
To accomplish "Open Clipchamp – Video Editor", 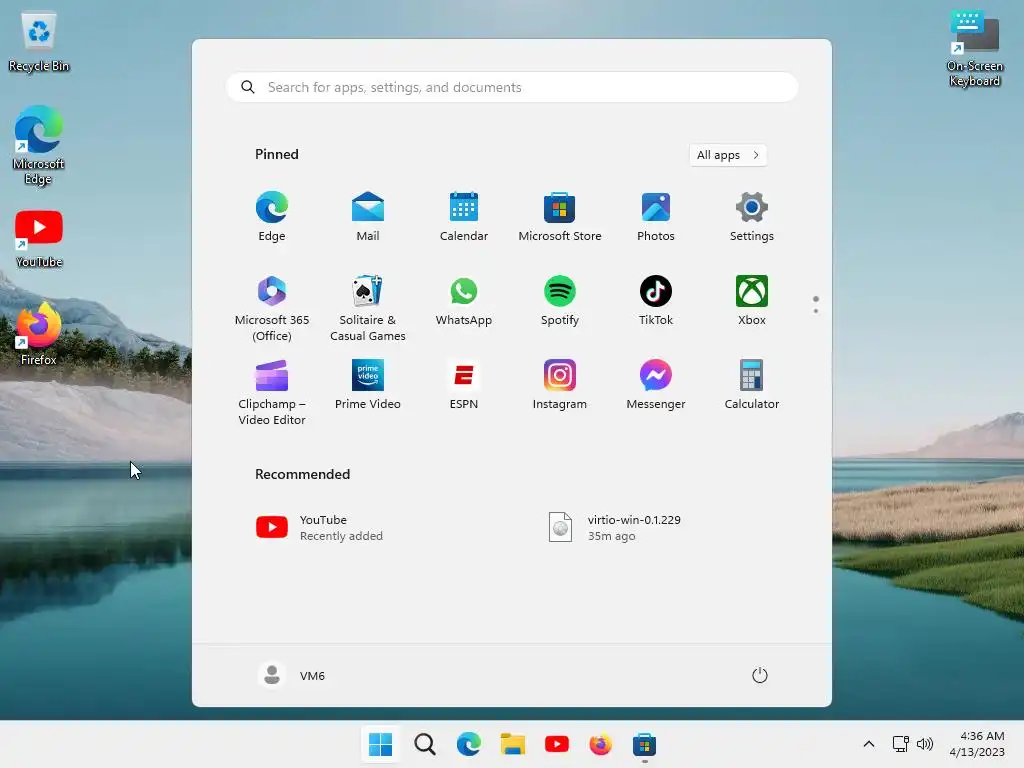I will click(x=272, y=392).
